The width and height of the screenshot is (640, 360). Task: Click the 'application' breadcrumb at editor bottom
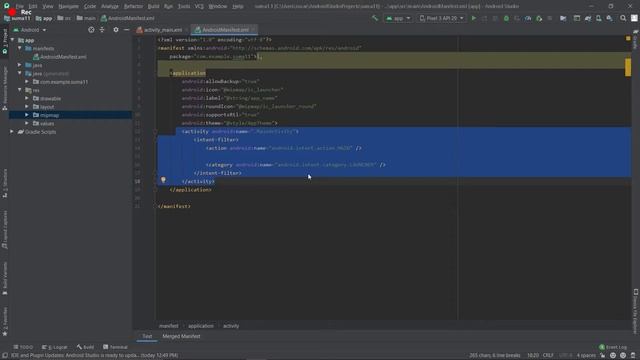201,326
